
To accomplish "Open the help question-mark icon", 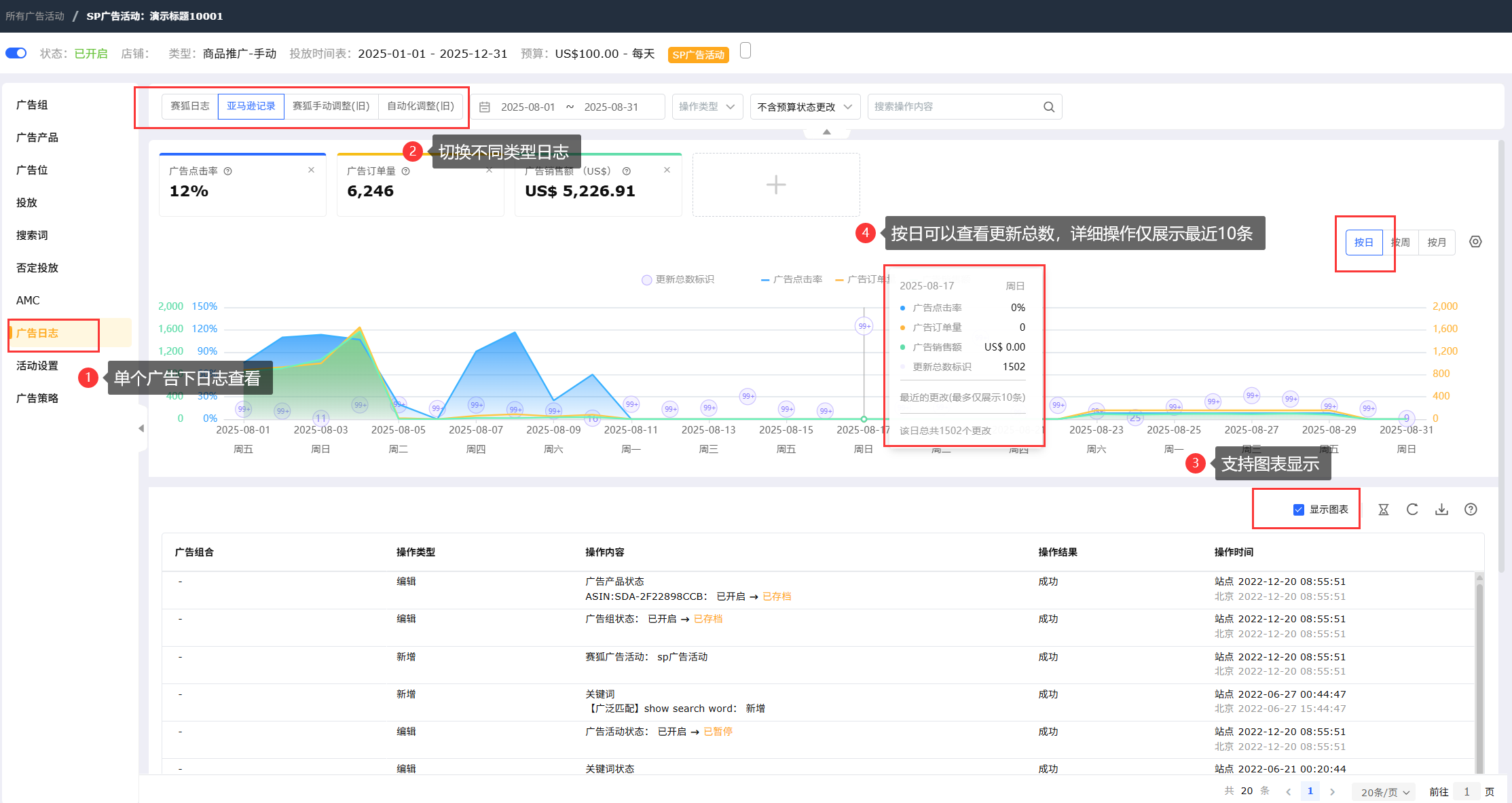I will [1471, 510].
